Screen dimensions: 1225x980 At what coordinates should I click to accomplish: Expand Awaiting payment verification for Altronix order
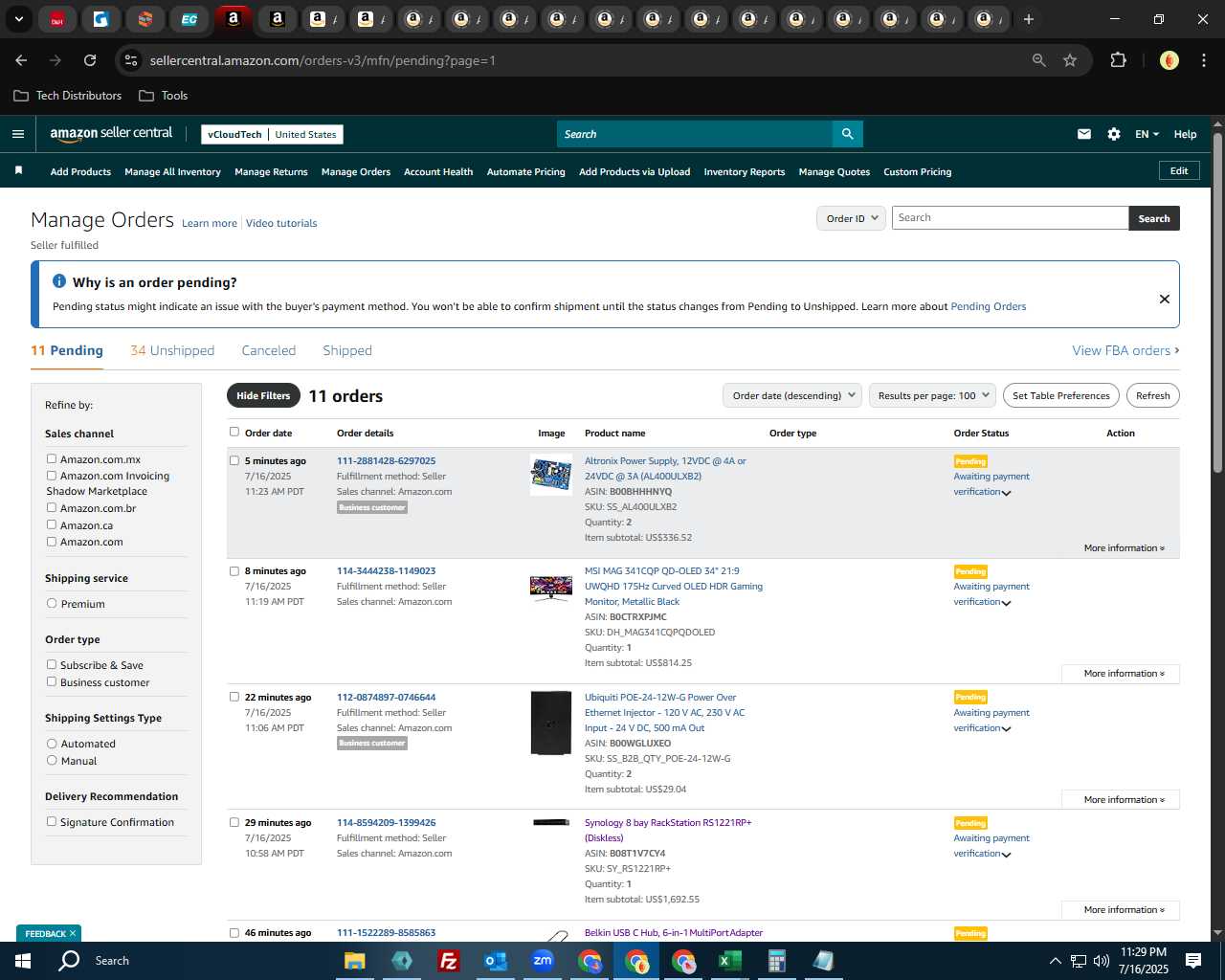click(1006, 493)
